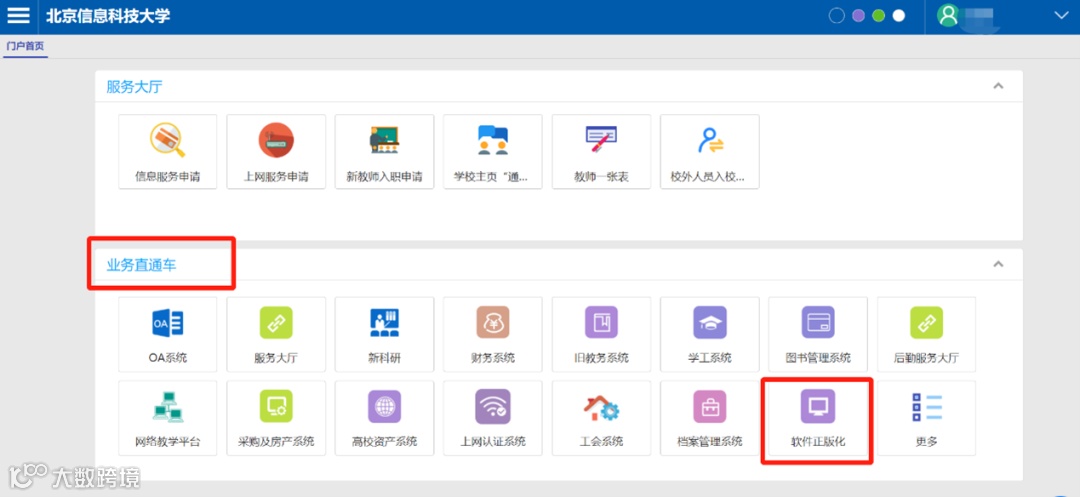Click the 更多 list icon
Image resolution: width=1080 pixels, height=497 pixels.
[926, 407]
